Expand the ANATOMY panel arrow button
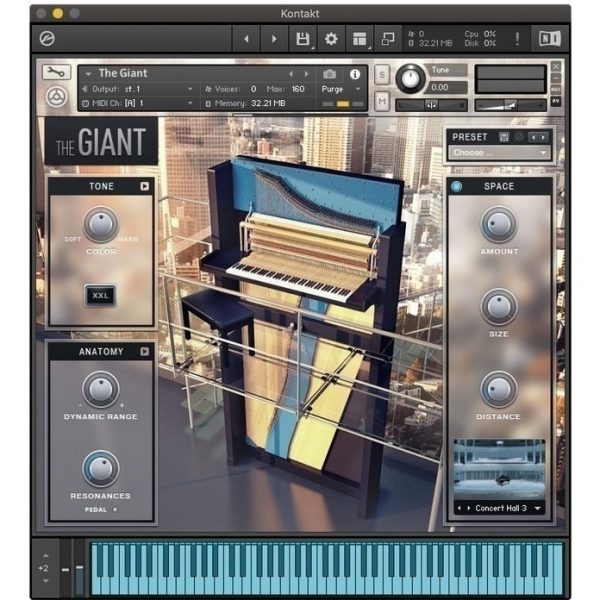600x600 pixels. (144, 351)
